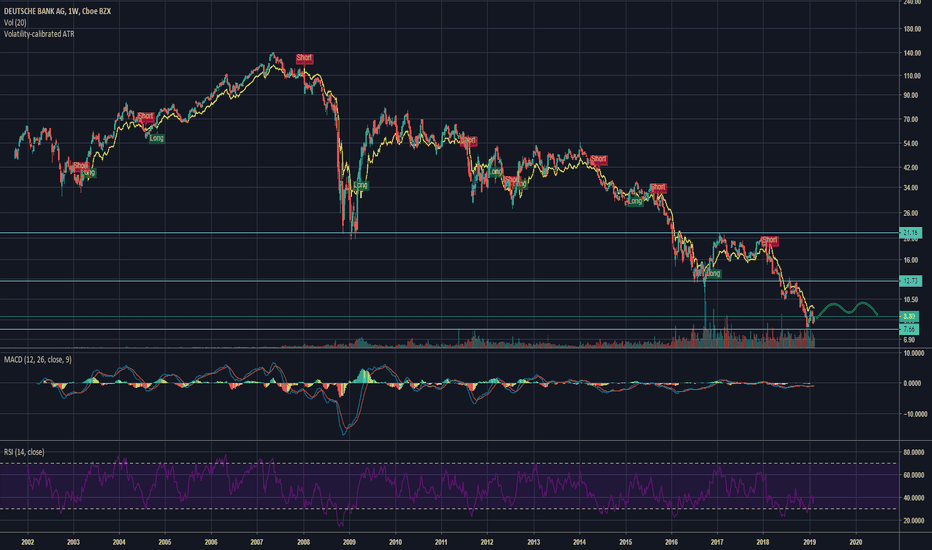
Task: Click the 2007 label on the time axis
Action: point(257,542)
